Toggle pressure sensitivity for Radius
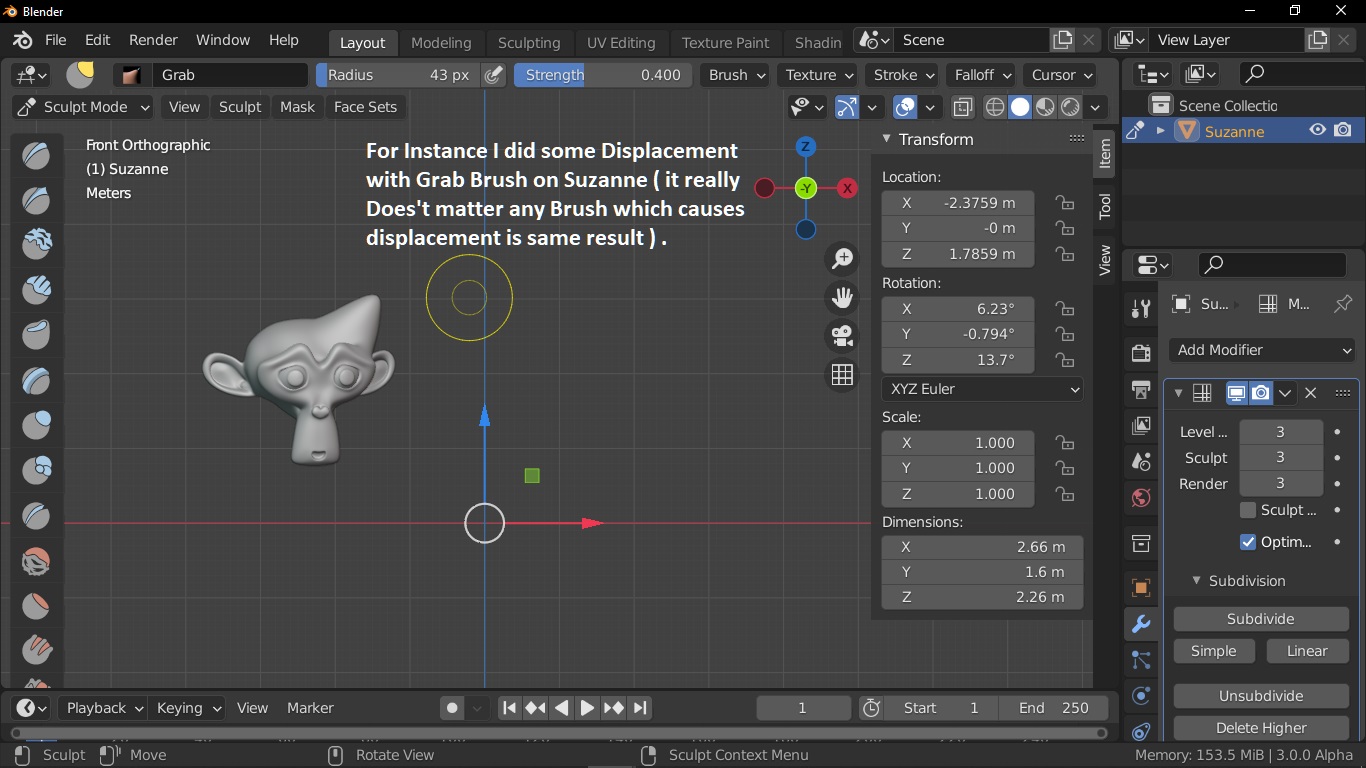 pyautogui.click(x=493, y=75)
